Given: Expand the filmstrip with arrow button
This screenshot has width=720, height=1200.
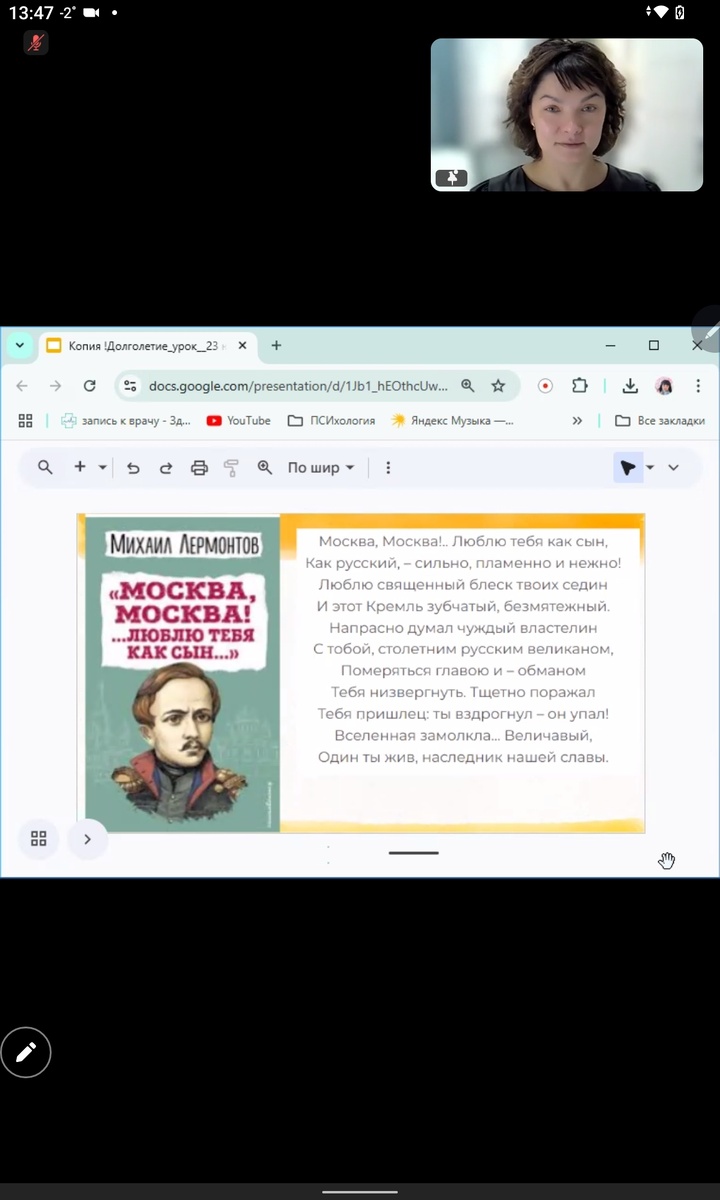Looking at the screenshot, I should click(87, 839).
